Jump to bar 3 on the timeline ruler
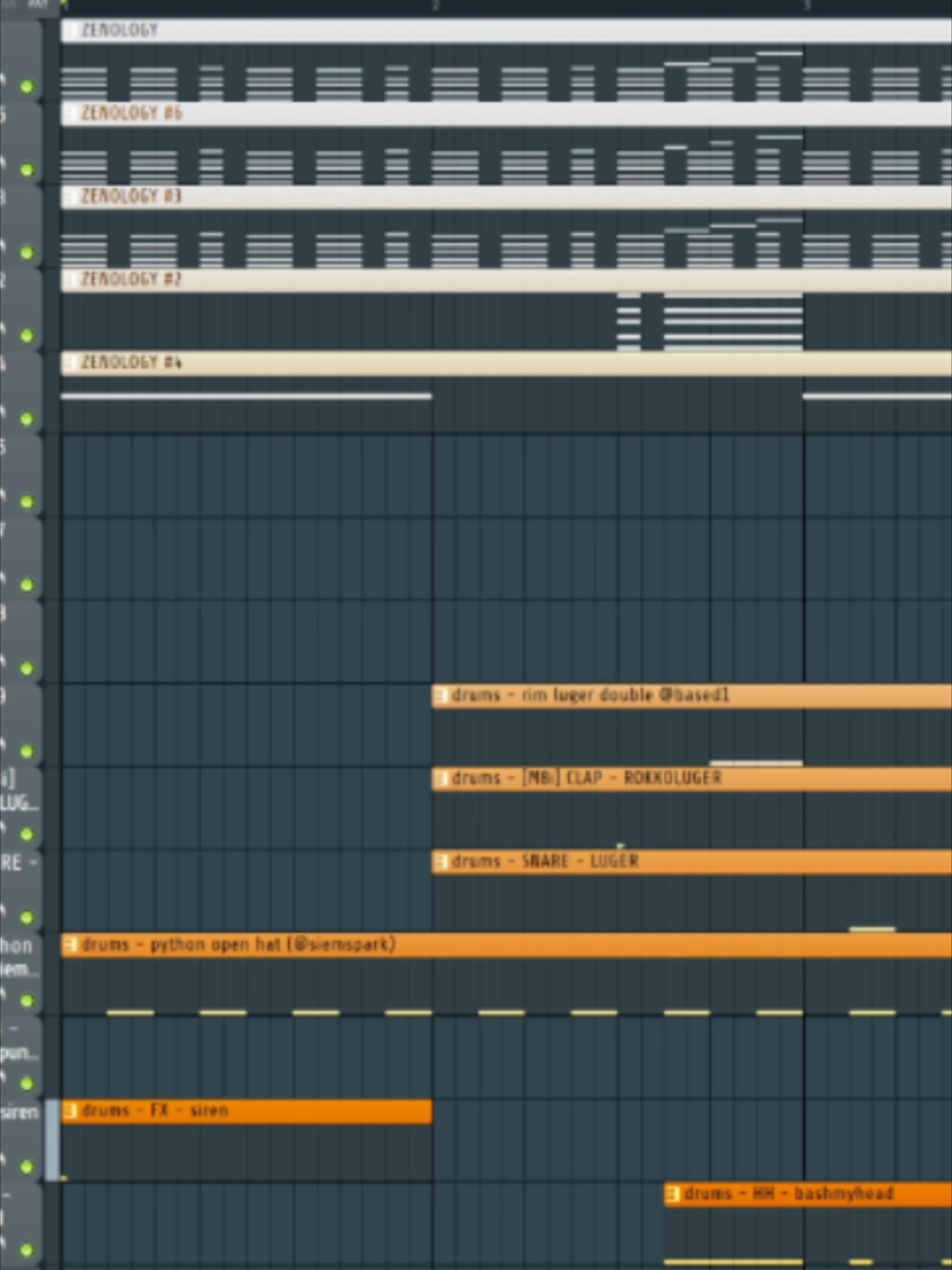This screenshot has height=1270, width=952. (x=806, y=6)
